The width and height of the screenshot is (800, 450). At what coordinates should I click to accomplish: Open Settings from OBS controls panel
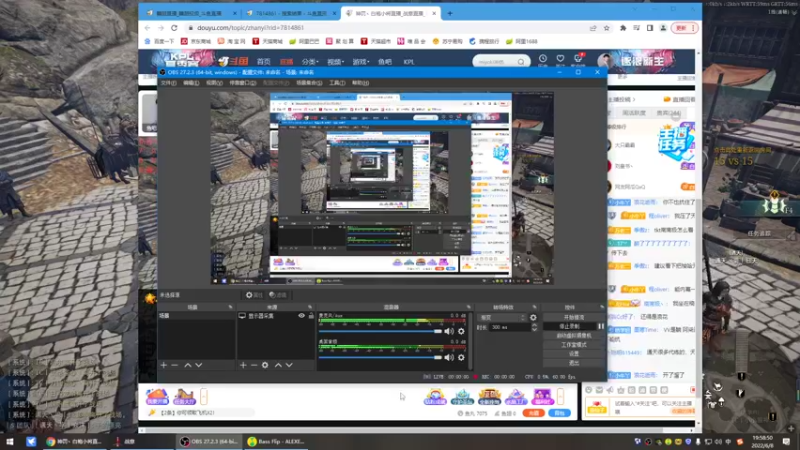(574, 354)
